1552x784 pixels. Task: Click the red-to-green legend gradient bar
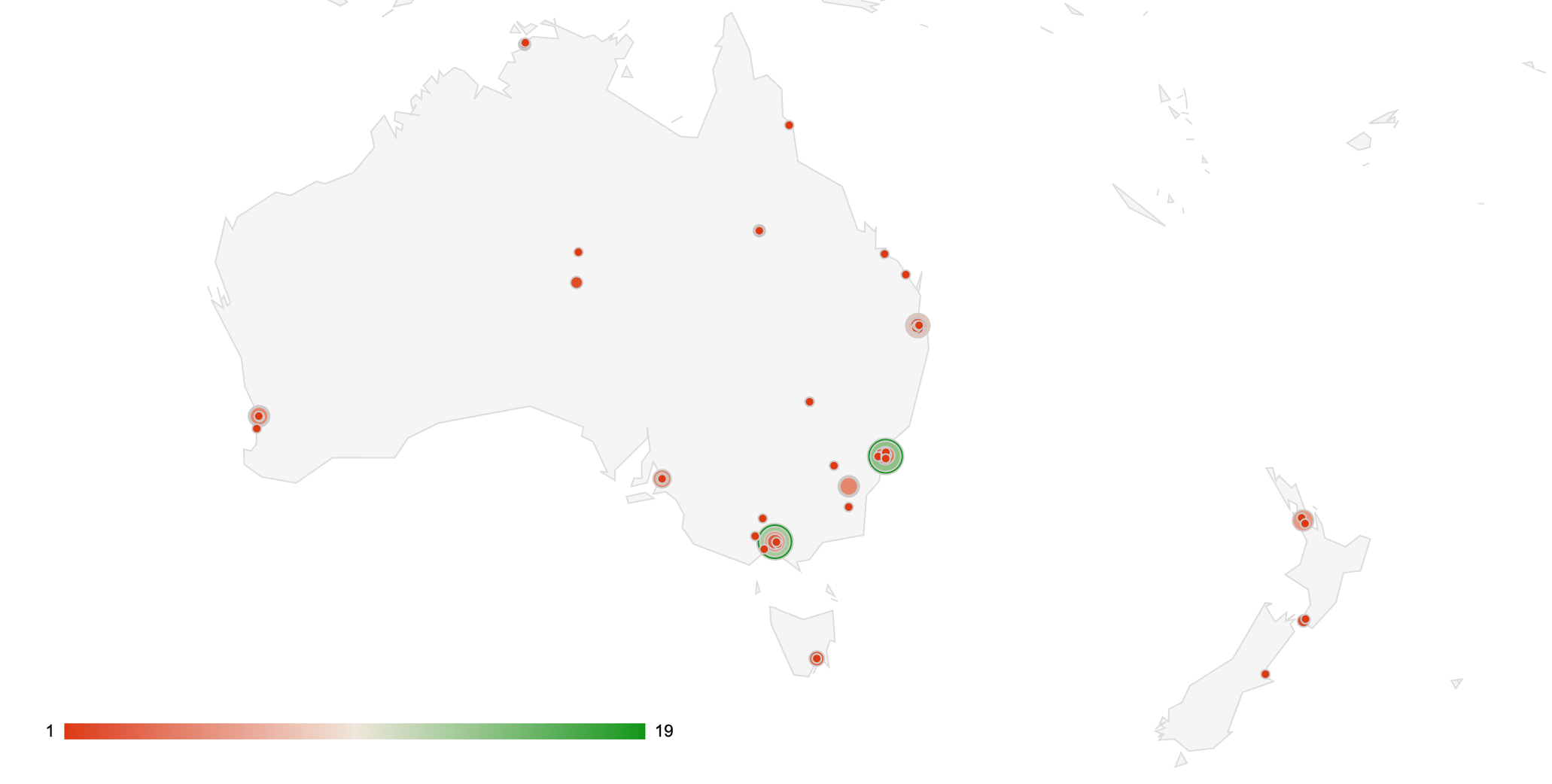[355, 731]
